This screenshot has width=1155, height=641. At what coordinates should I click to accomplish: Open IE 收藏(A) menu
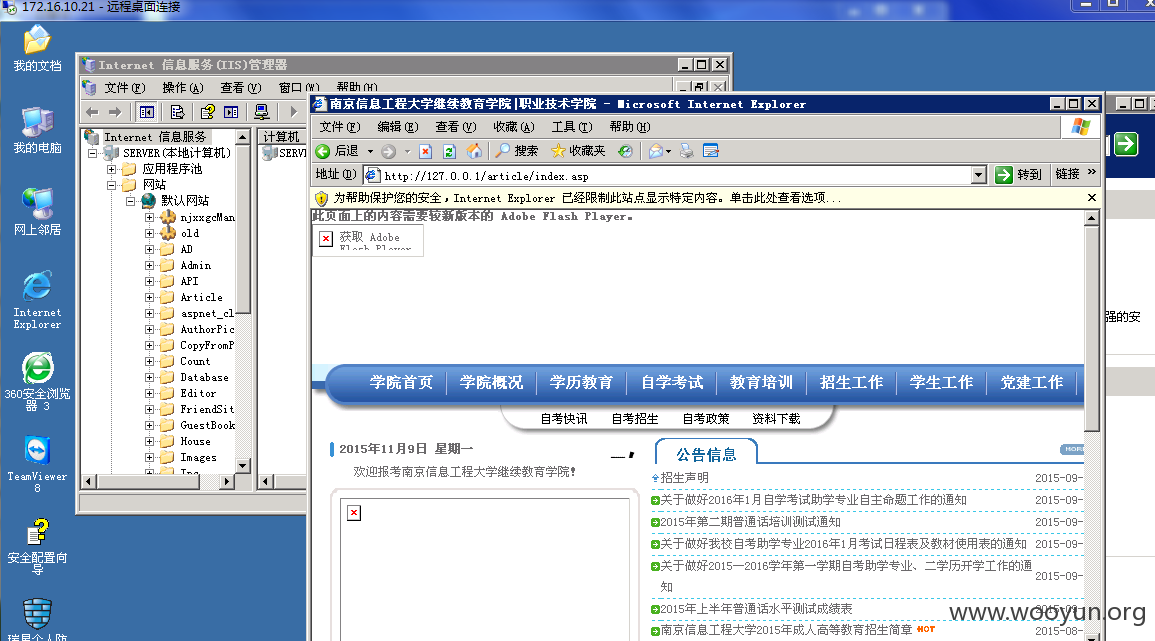pyautogui.click(x=514, y=127)
